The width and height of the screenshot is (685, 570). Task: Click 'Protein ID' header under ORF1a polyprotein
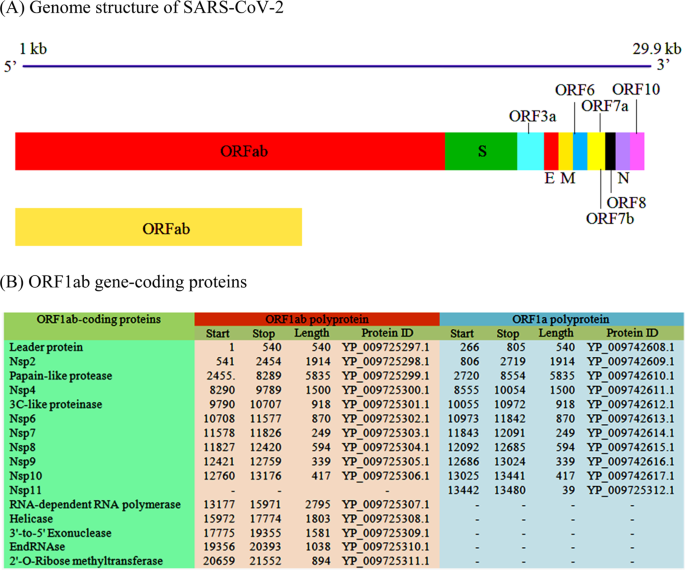tap(632, 333)
